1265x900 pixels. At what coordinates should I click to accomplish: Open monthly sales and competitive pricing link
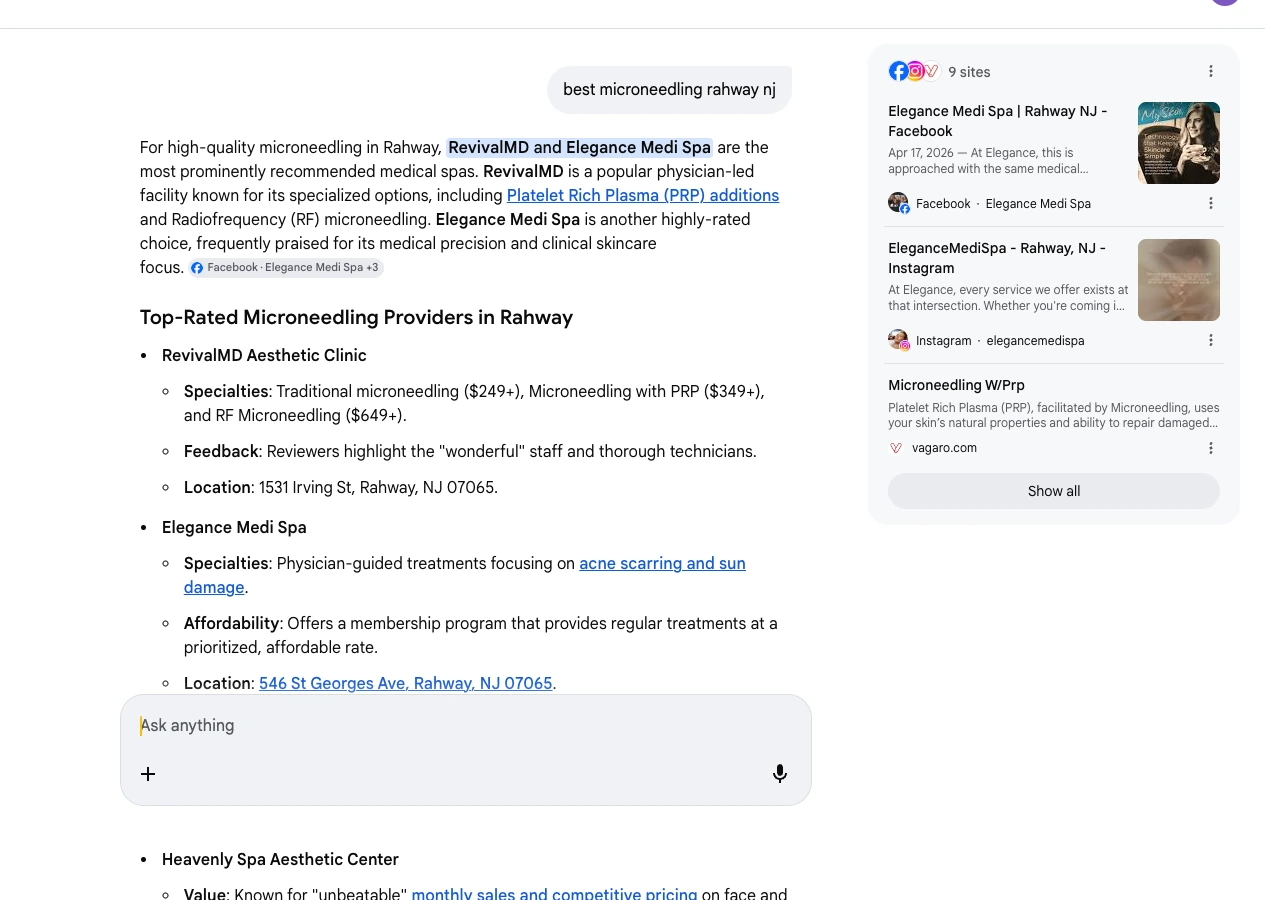554,894
